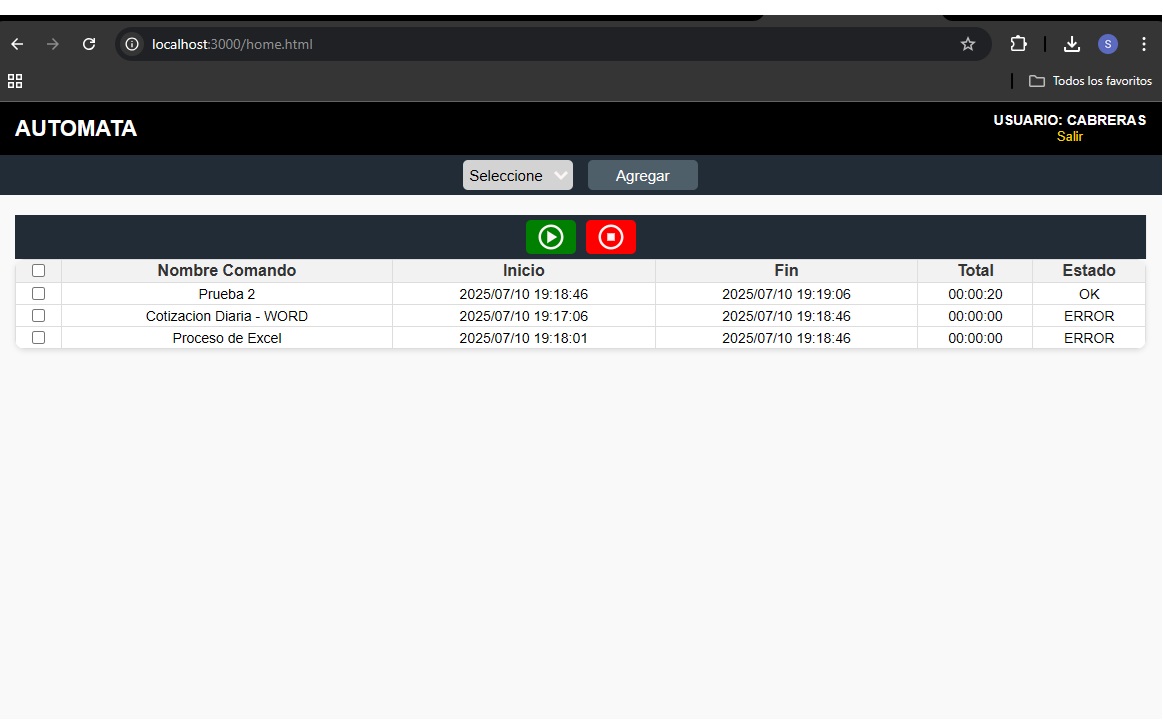1164x723 pixels.
Task: Go back with browser back arrow
Action: click(x=17, y=45)
